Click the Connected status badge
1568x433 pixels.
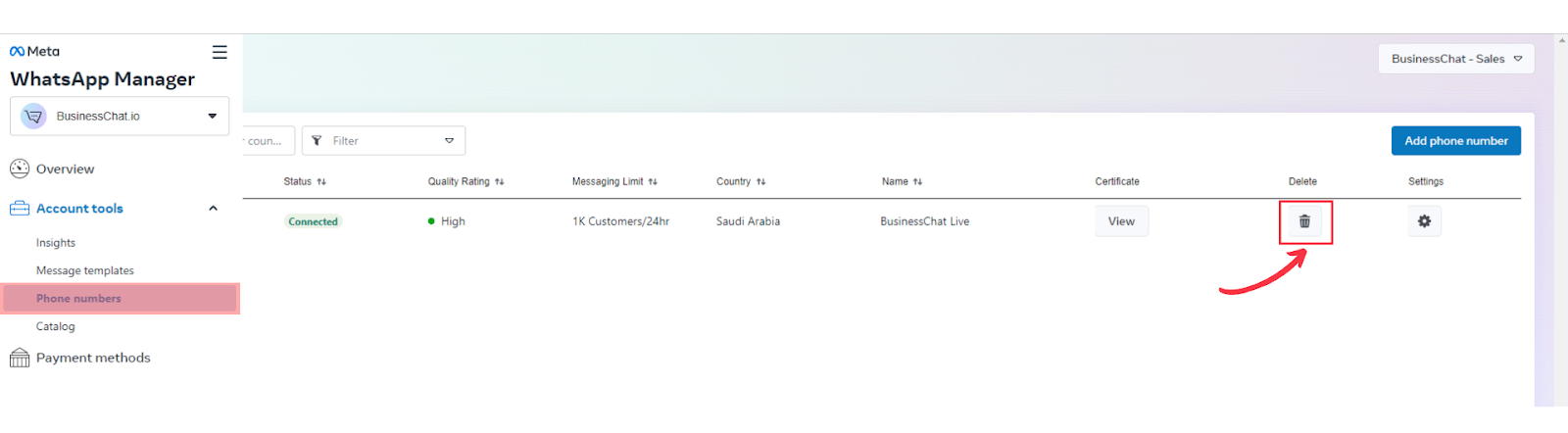point(313,221)
